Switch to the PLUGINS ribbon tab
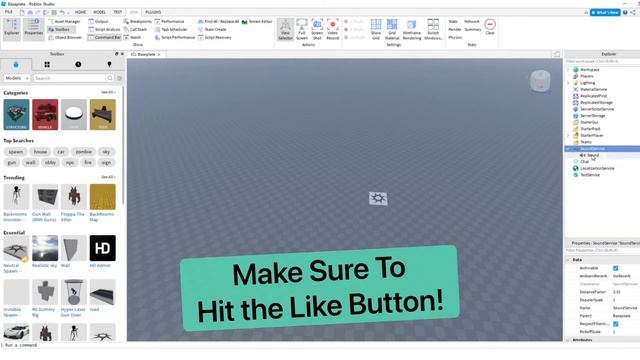The width and height of the screenshot is (640, 360). pos(153,12)
